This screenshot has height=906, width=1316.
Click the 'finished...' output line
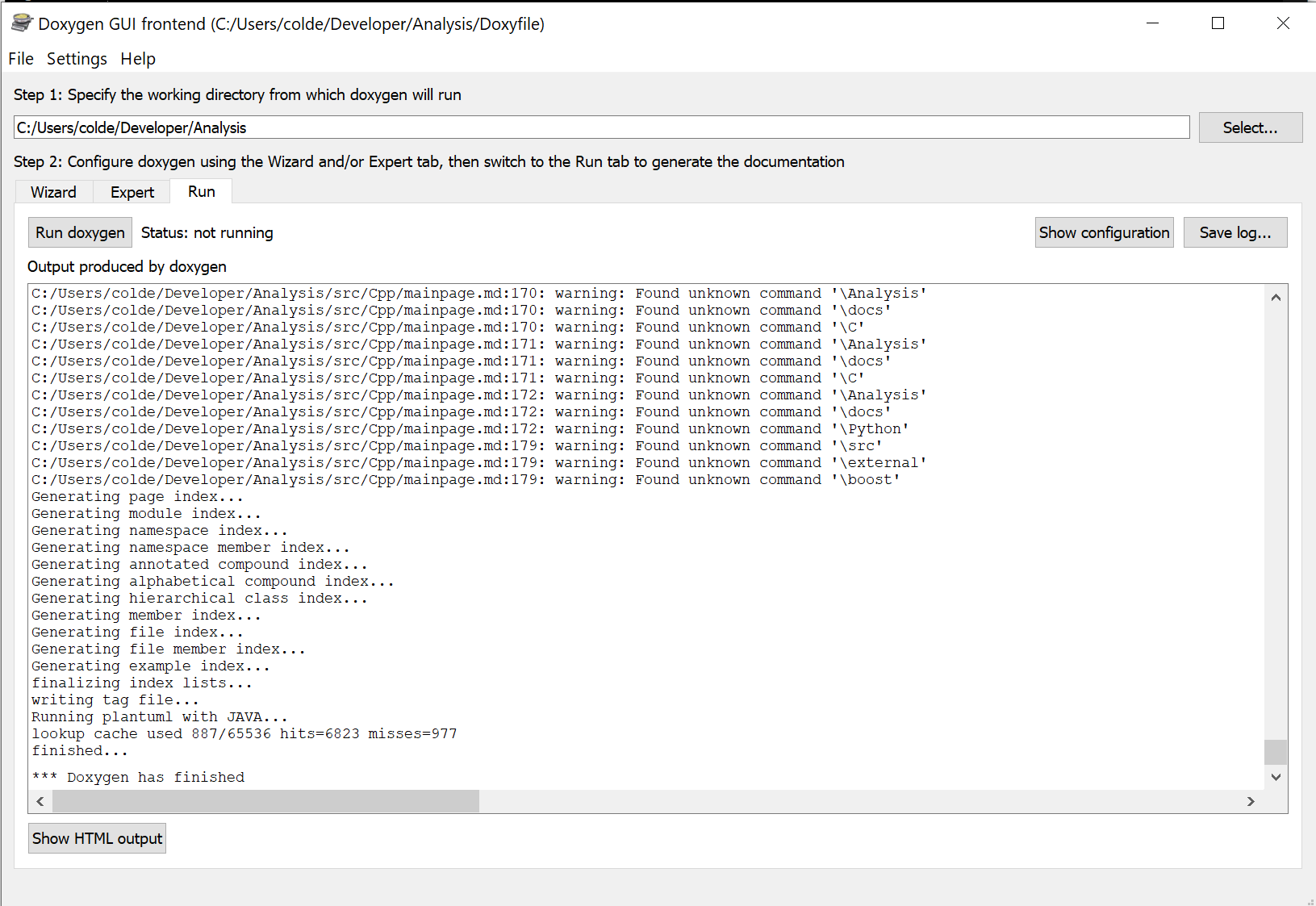click(80, 750)
